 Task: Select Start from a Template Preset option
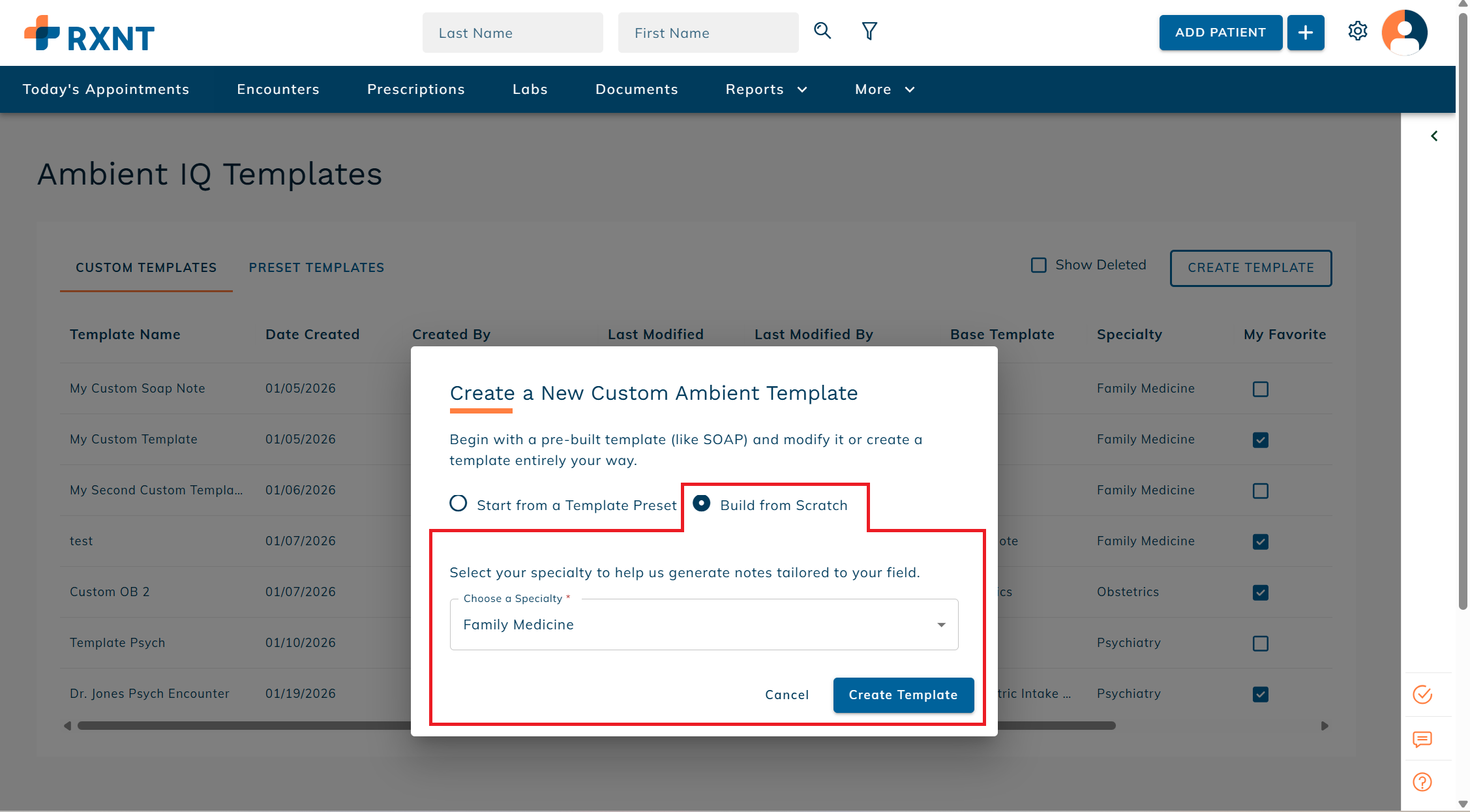pyautogui.click(x=458, y=504)
